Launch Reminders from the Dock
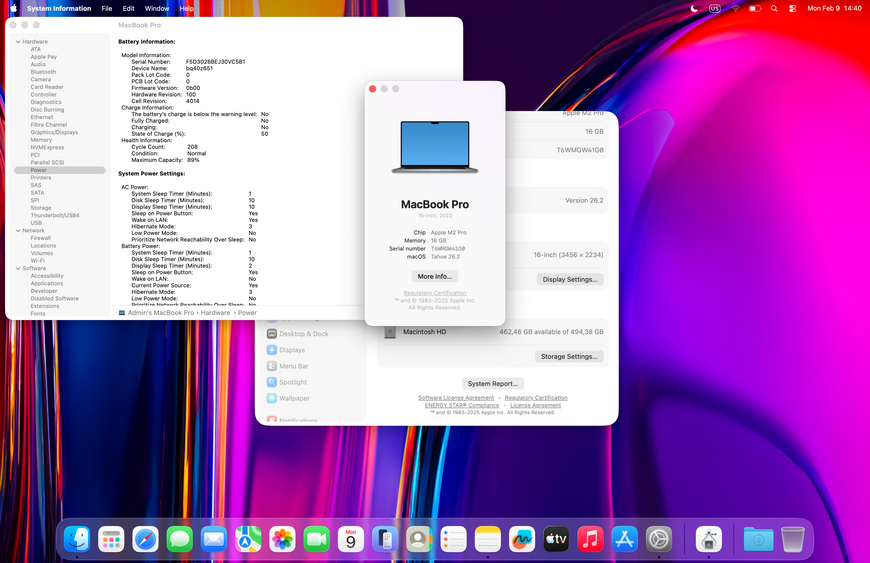Viewport: 870px width, 563px height. 453,539
